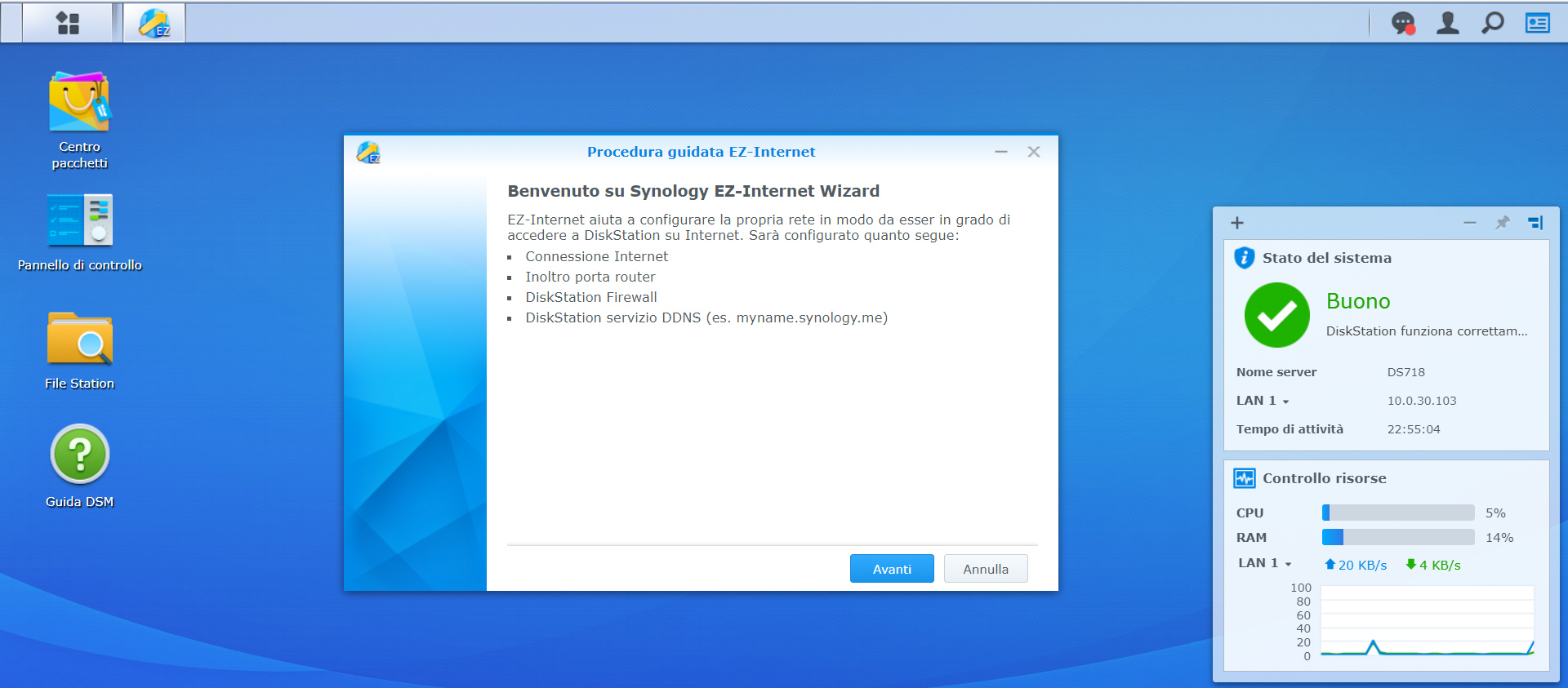The width and height of the screenshot is (1568, 688).
Task: Select EZ-Internet taskbar app icon
Action: click(154, 23)
